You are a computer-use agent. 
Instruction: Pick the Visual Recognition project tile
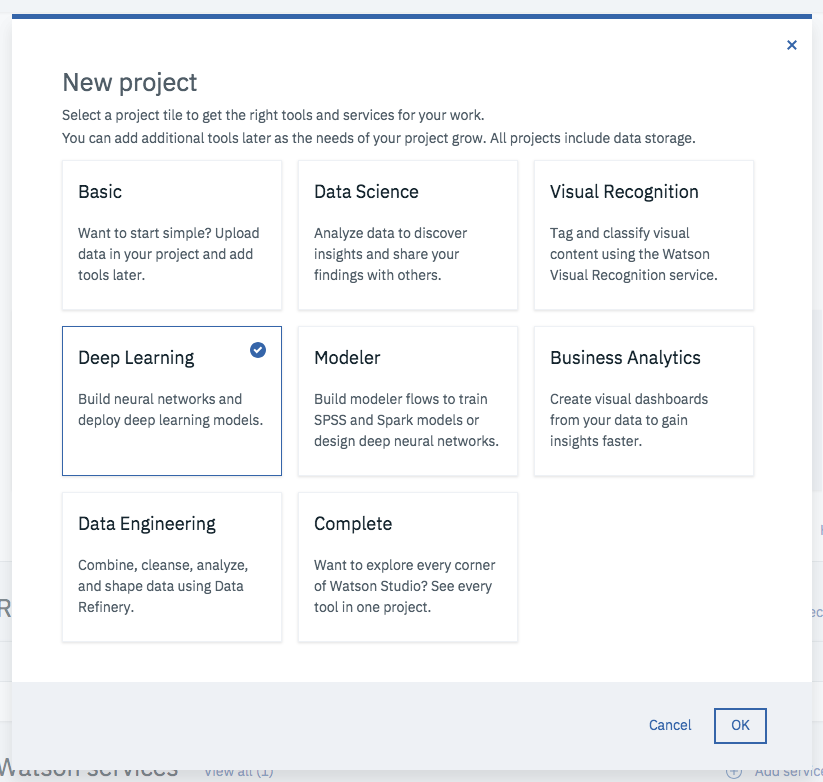tap(644, 235)
